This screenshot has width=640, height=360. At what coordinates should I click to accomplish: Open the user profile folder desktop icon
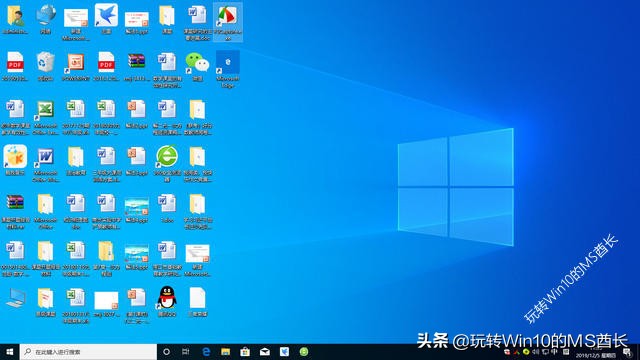tap(15, 19)
